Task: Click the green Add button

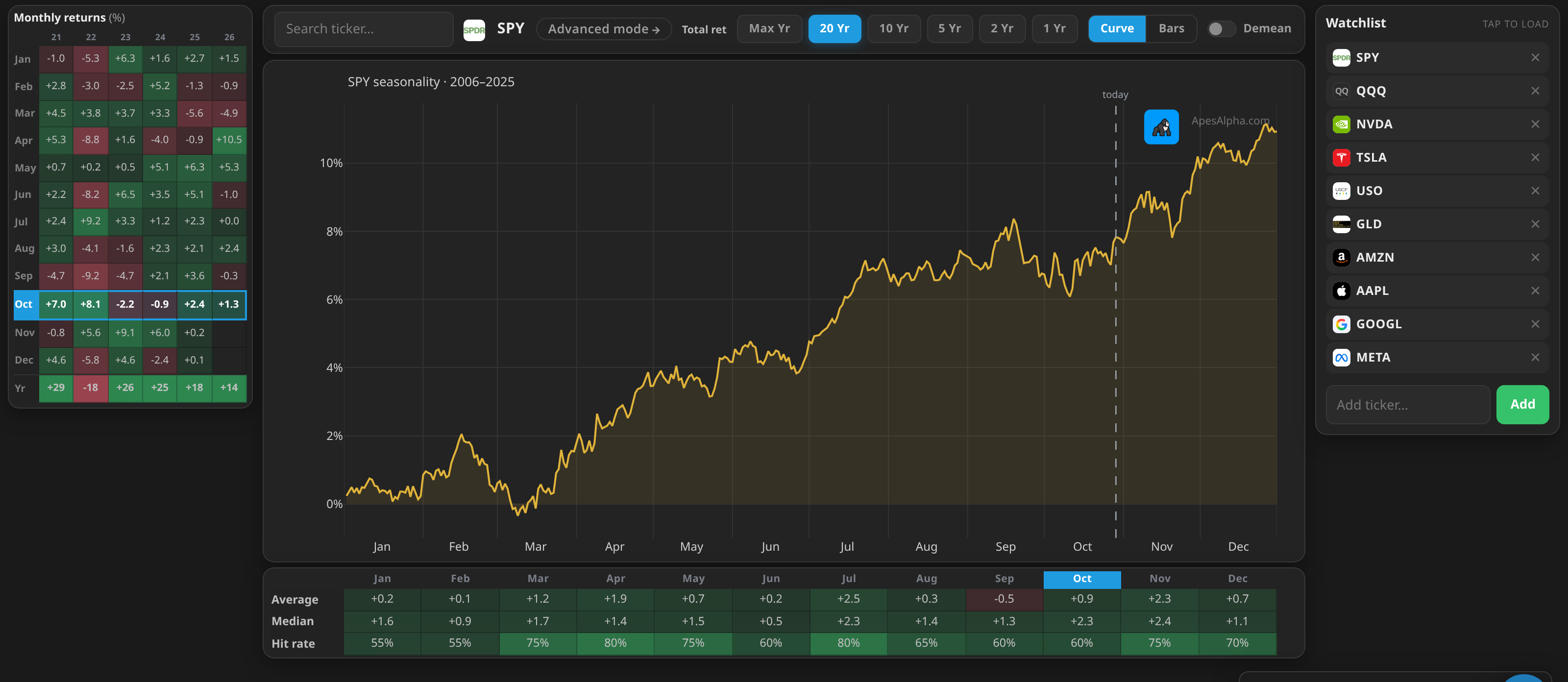Action: click(1522, 405)
